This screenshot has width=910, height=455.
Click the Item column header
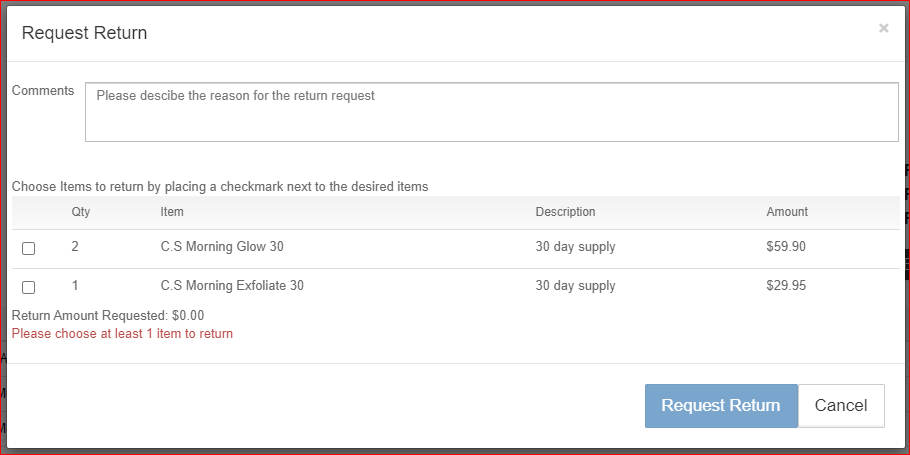pos(172,212)
